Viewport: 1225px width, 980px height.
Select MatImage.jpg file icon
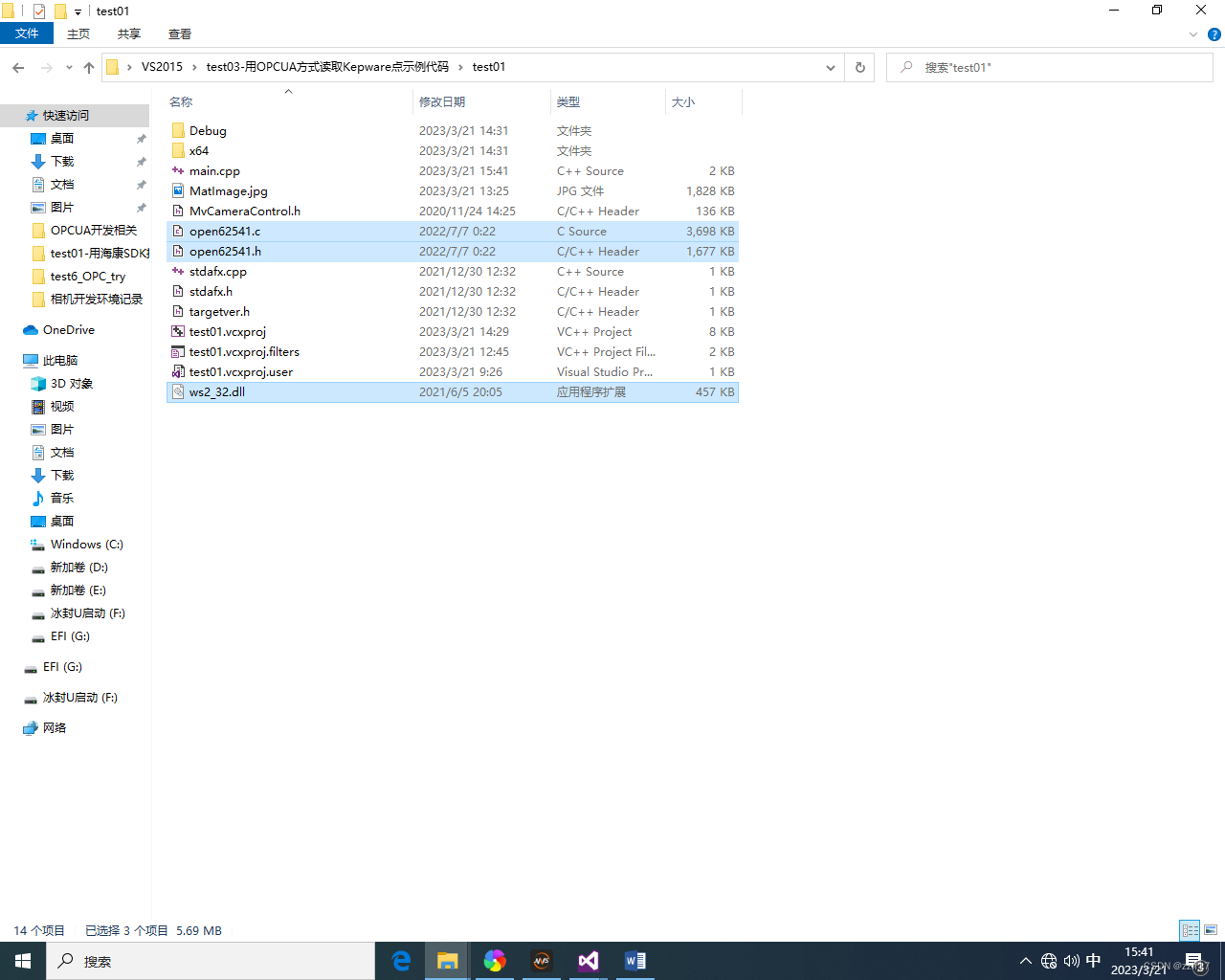click(x=178, y=191)
